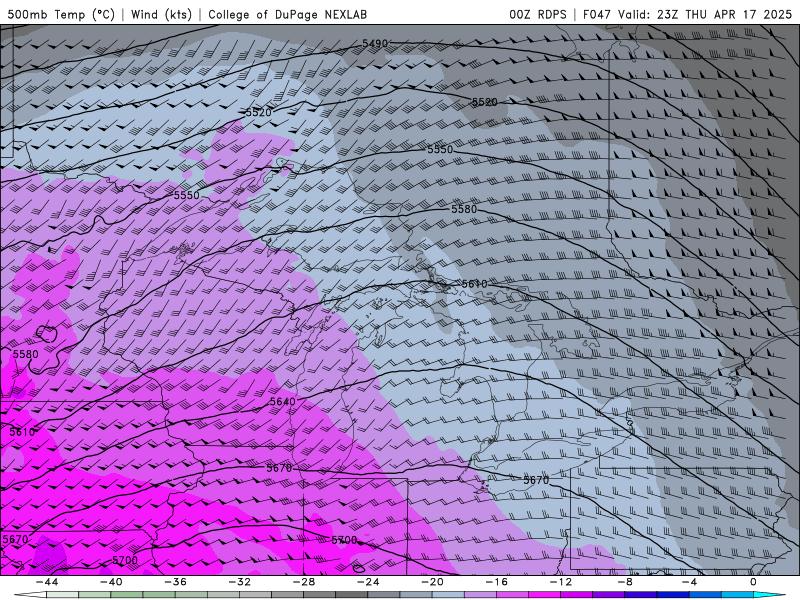Select the "Wind (kts)" header label
Viewport: 800px width, 600px height.
coord(161,14)
